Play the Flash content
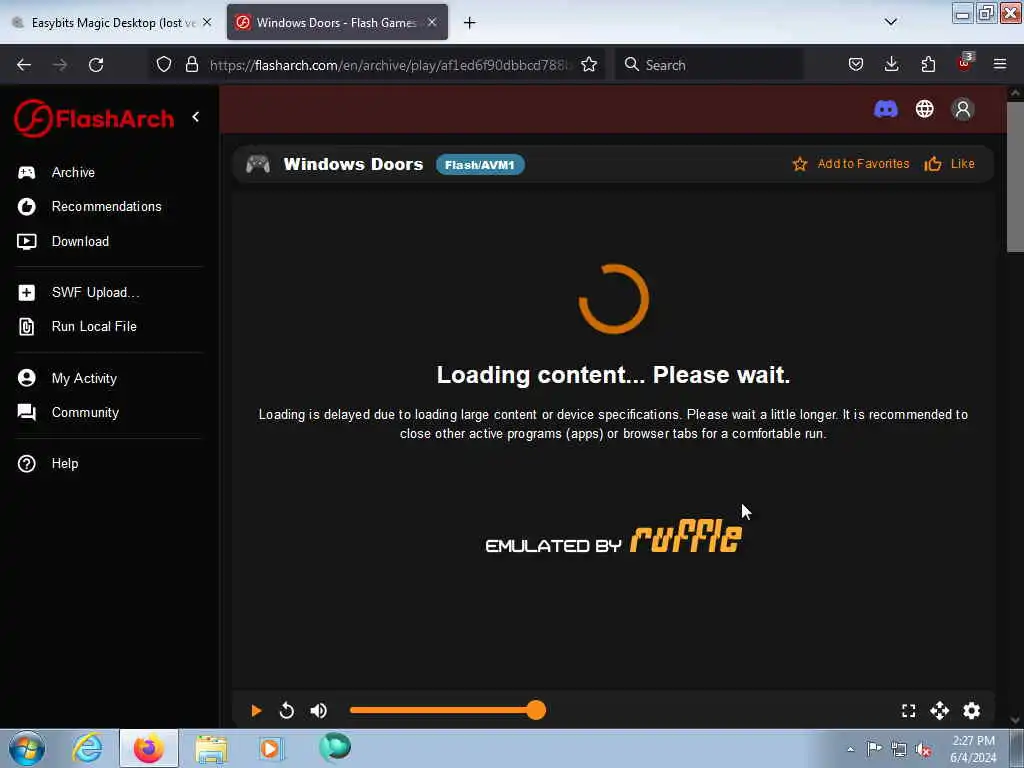Viewport: 1024px width, 768px height. pos(256,711)
